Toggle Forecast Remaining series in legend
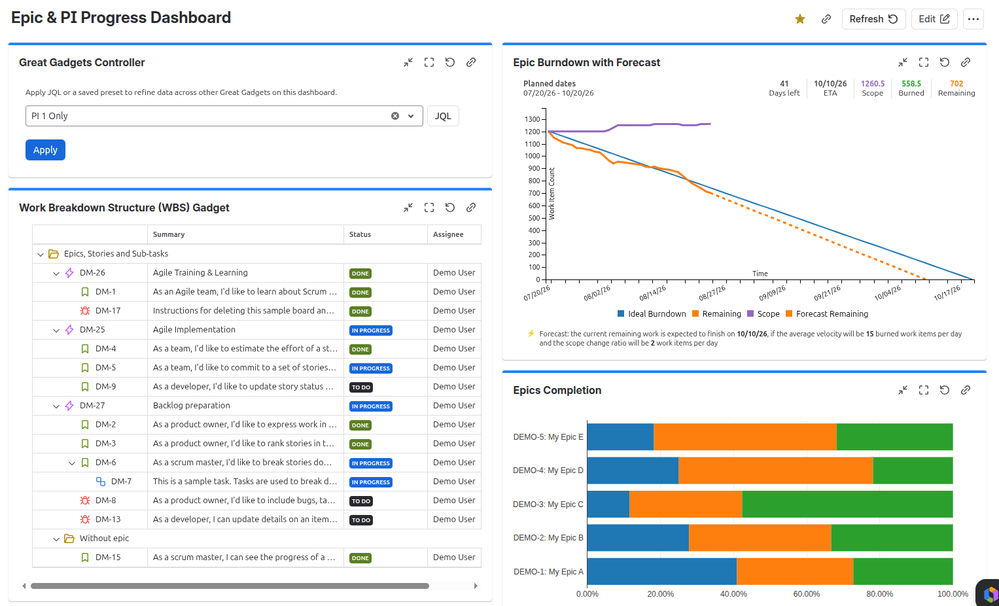The image size is (999, 606). [x=827, y=314]
